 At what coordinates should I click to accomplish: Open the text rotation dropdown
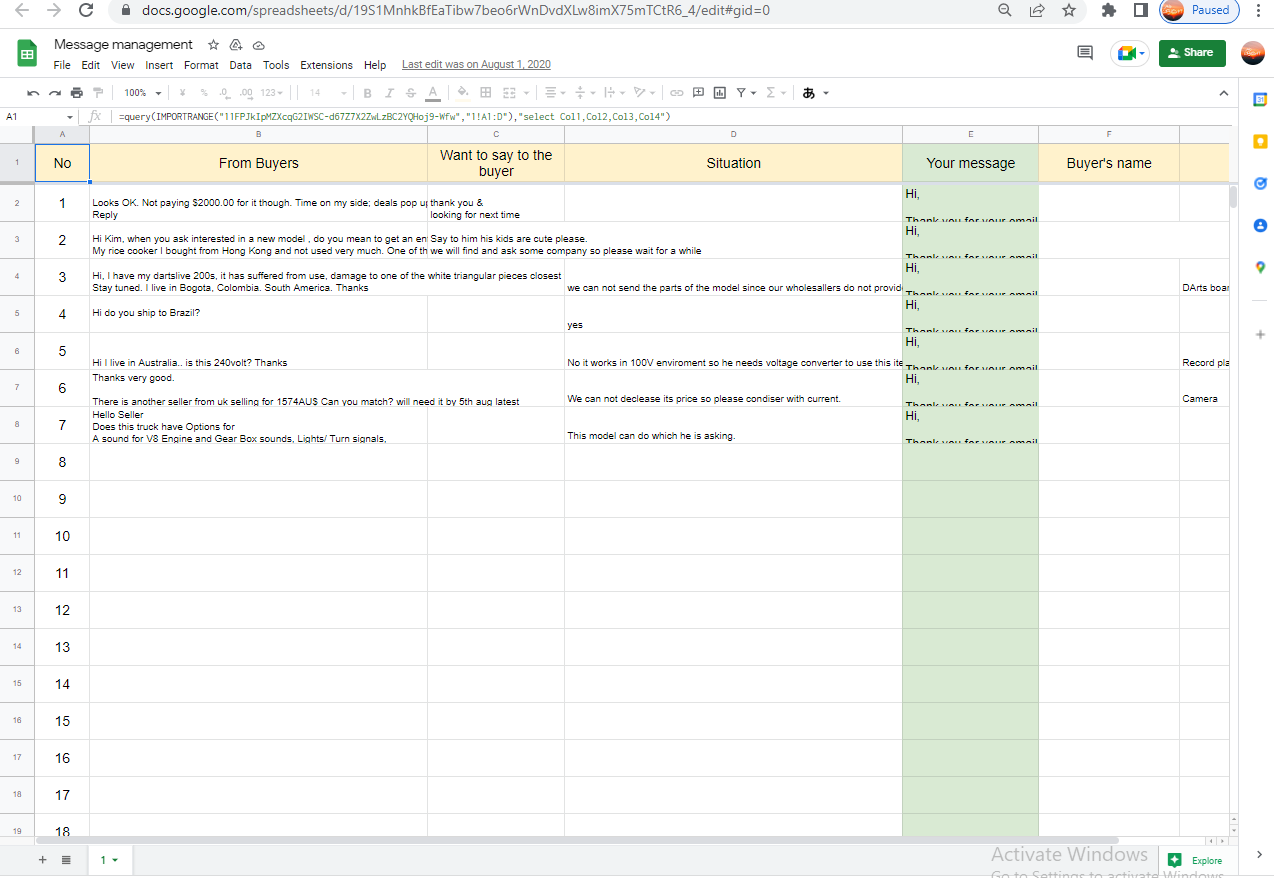[x=643, y=93]
